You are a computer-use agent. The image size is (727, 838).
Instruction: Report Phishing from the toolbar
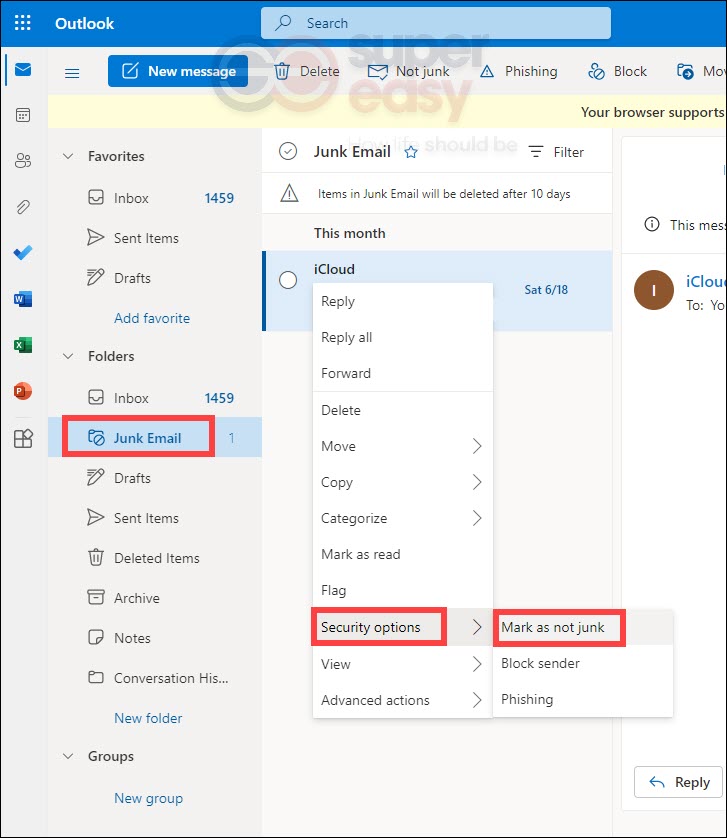tap(519, 71)
